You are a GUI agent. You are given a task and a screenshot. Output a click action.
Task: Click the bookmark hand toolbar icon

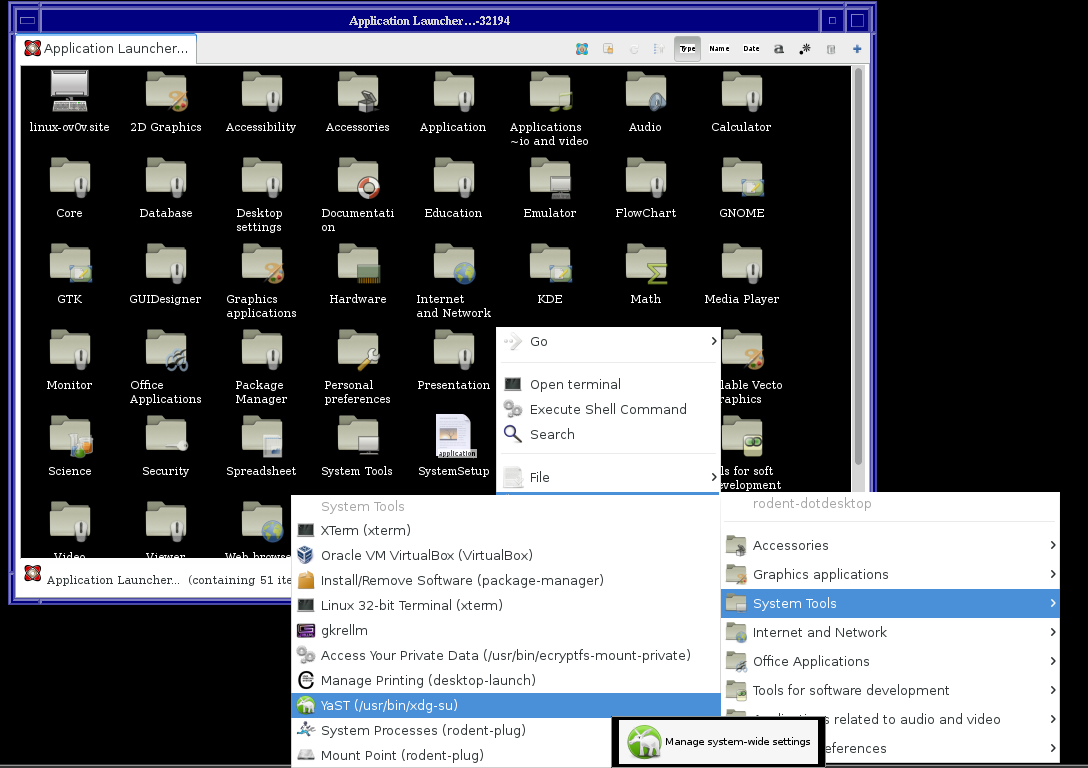coord(608,49)
